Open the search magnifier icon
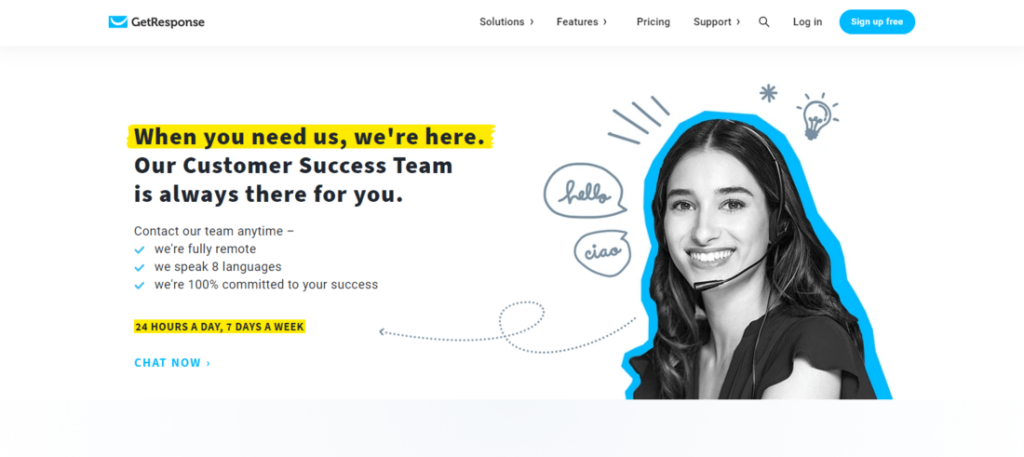 [x=763, y=22]
